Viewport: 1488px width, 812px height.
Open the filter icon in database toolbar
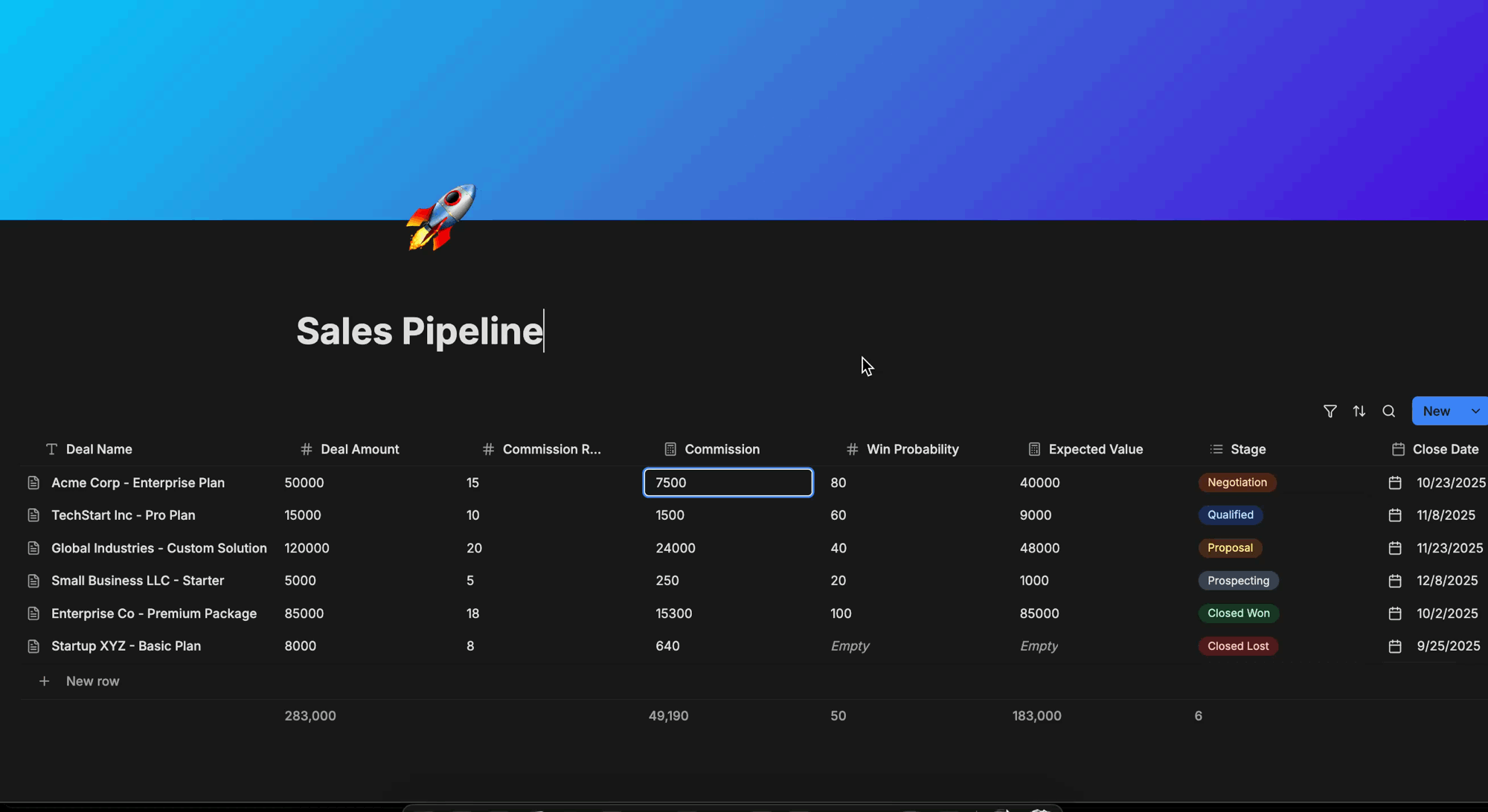[1330, 411]
